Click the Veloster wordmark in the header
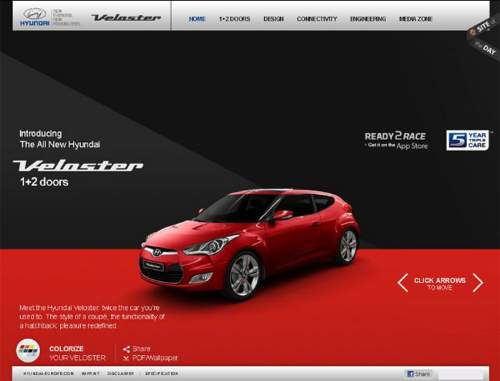This screenshot has height=381, width=500. pyautogui.click(x=126, y=18)
